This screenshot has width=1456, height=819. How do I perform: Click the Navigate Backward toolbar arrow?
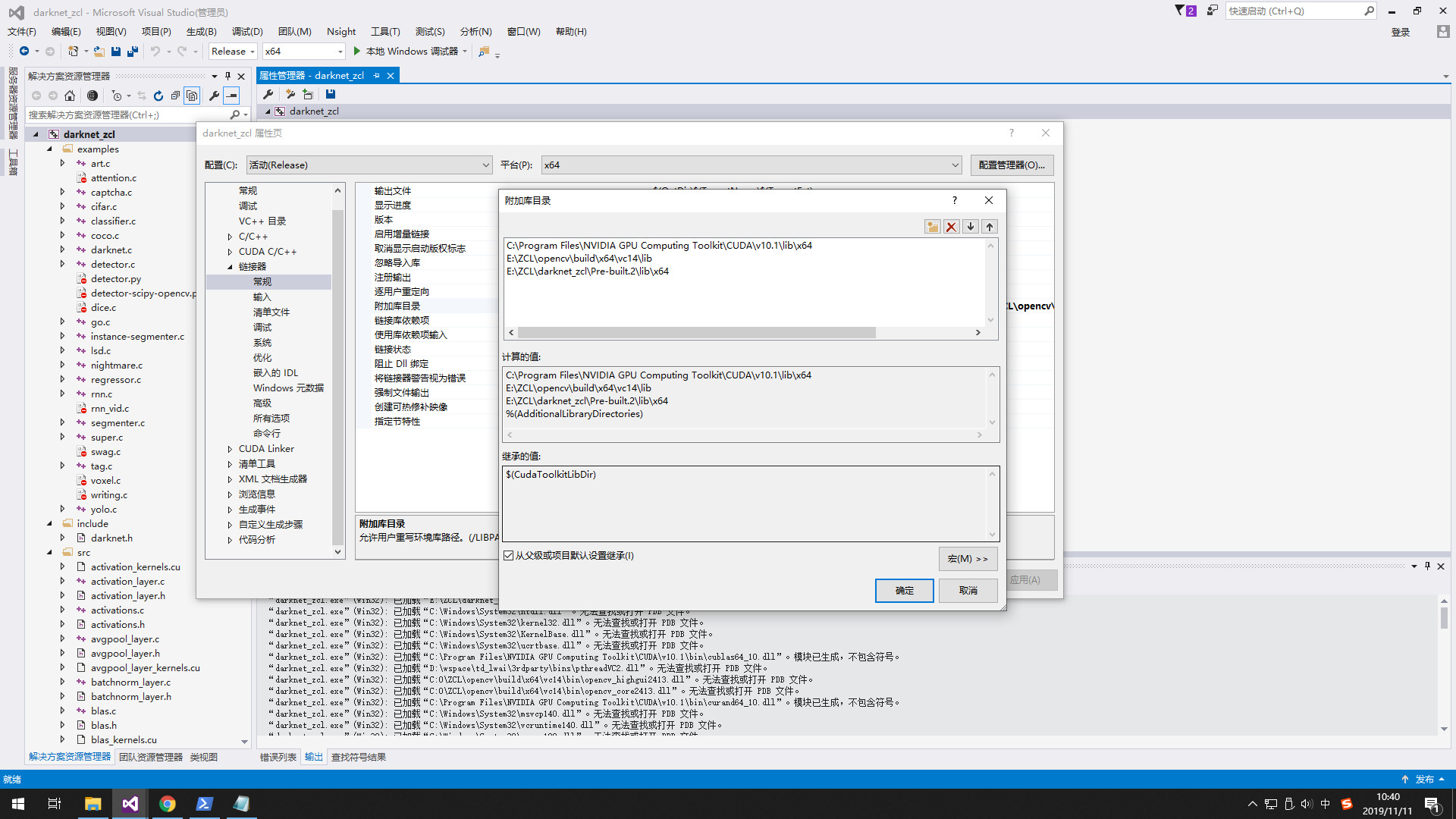[24, 52]
